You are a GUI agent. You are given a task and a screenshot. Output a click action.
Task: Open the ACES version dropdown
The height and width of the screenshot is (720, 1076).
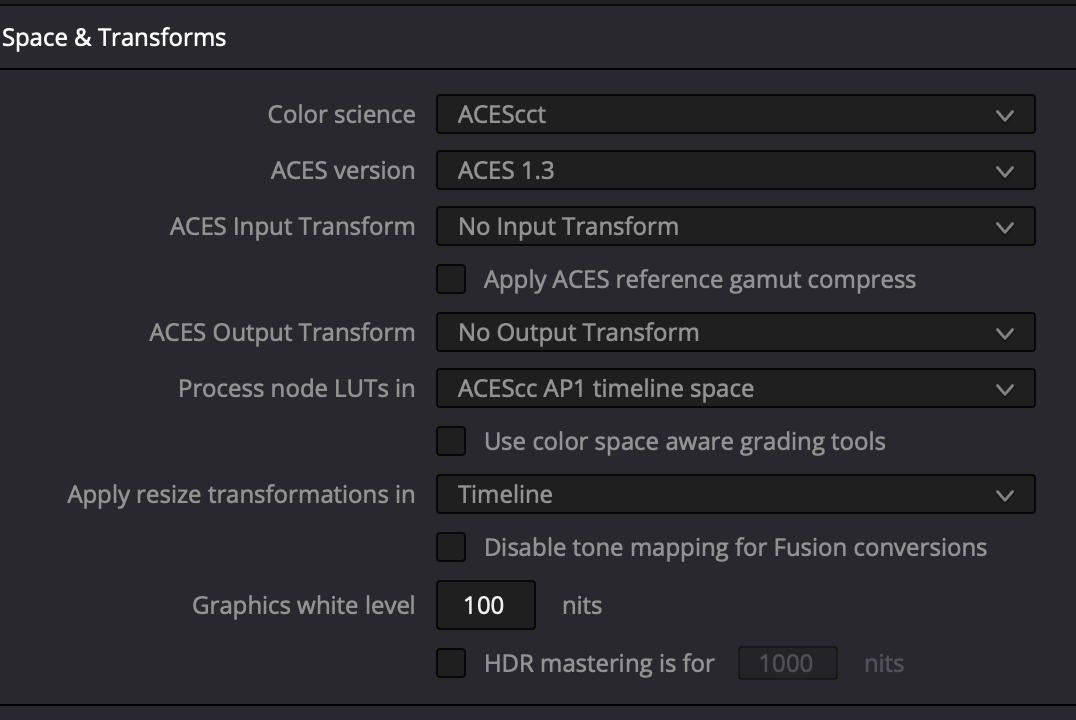(x=735, y=171)
